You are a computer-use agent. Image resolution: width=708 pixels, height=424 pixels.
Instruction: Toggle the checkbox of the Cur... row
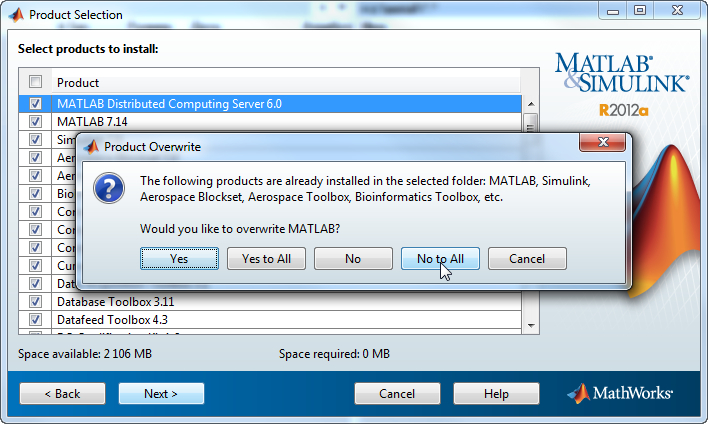(x=35, y=266)
